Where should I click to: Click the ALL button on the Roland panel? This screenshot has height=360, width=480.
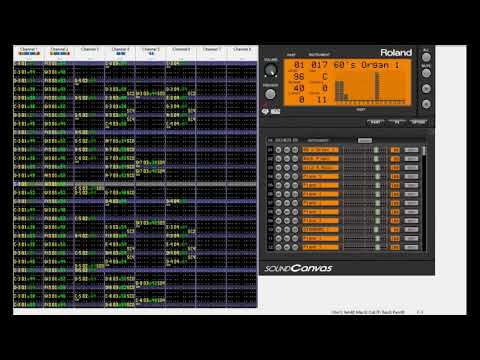(x=426, y=57)
